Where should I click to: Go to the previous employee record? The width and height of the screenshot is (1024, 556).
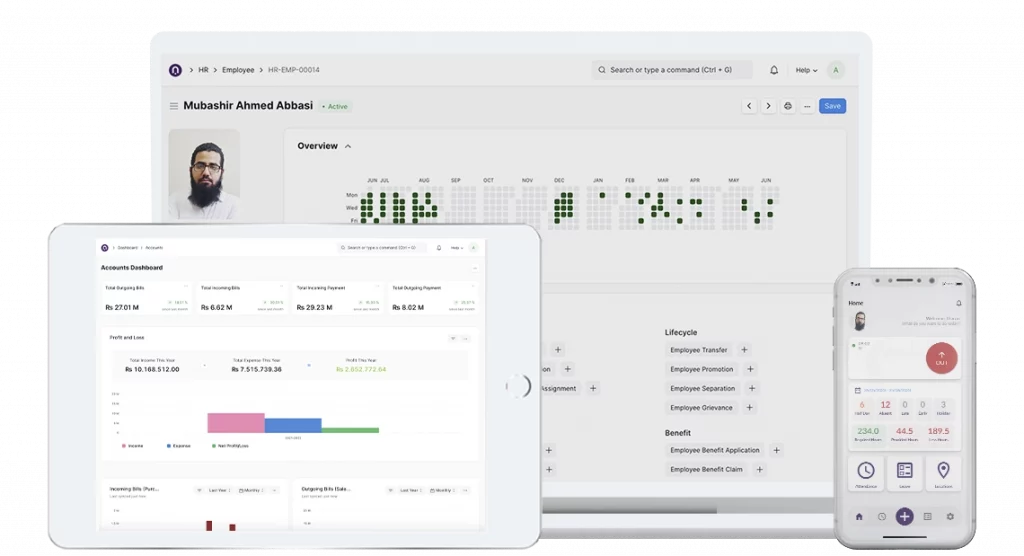[x=749, y=106]
